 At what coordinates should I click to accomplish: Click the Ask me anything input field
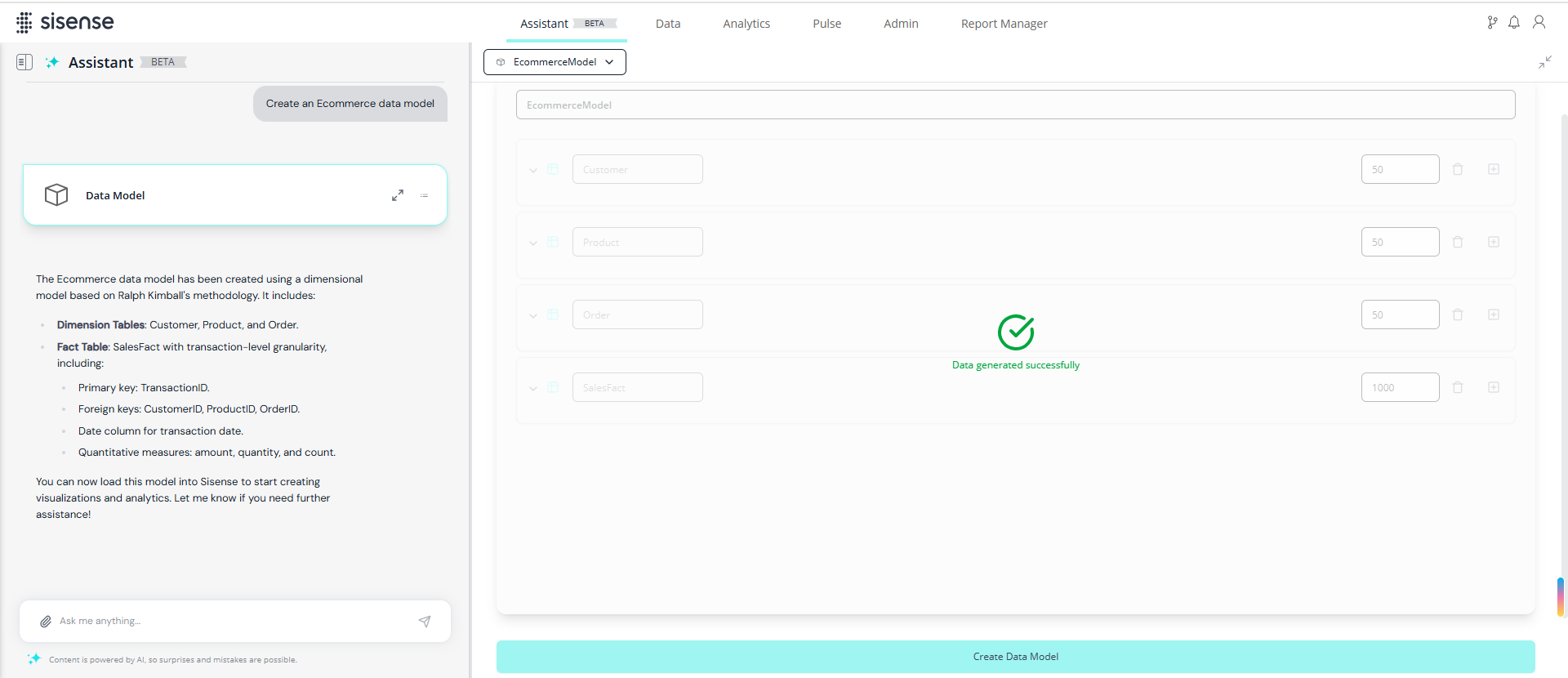(229, 622)
